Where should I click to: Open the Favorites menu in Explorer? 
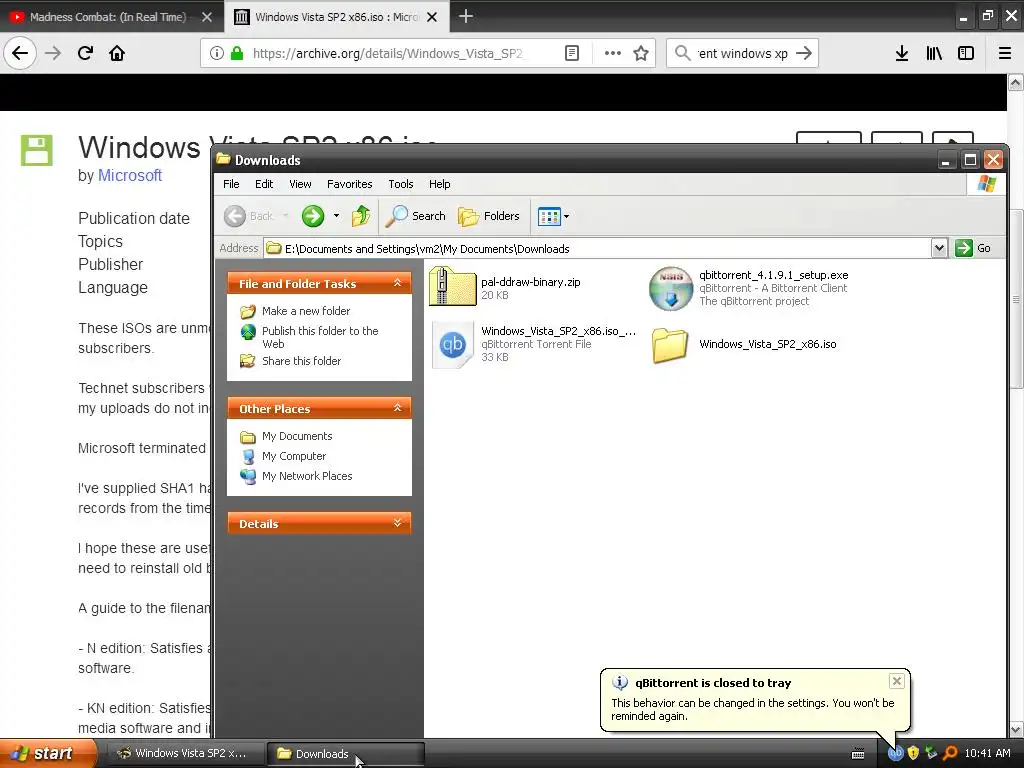[x=349, y=184]
